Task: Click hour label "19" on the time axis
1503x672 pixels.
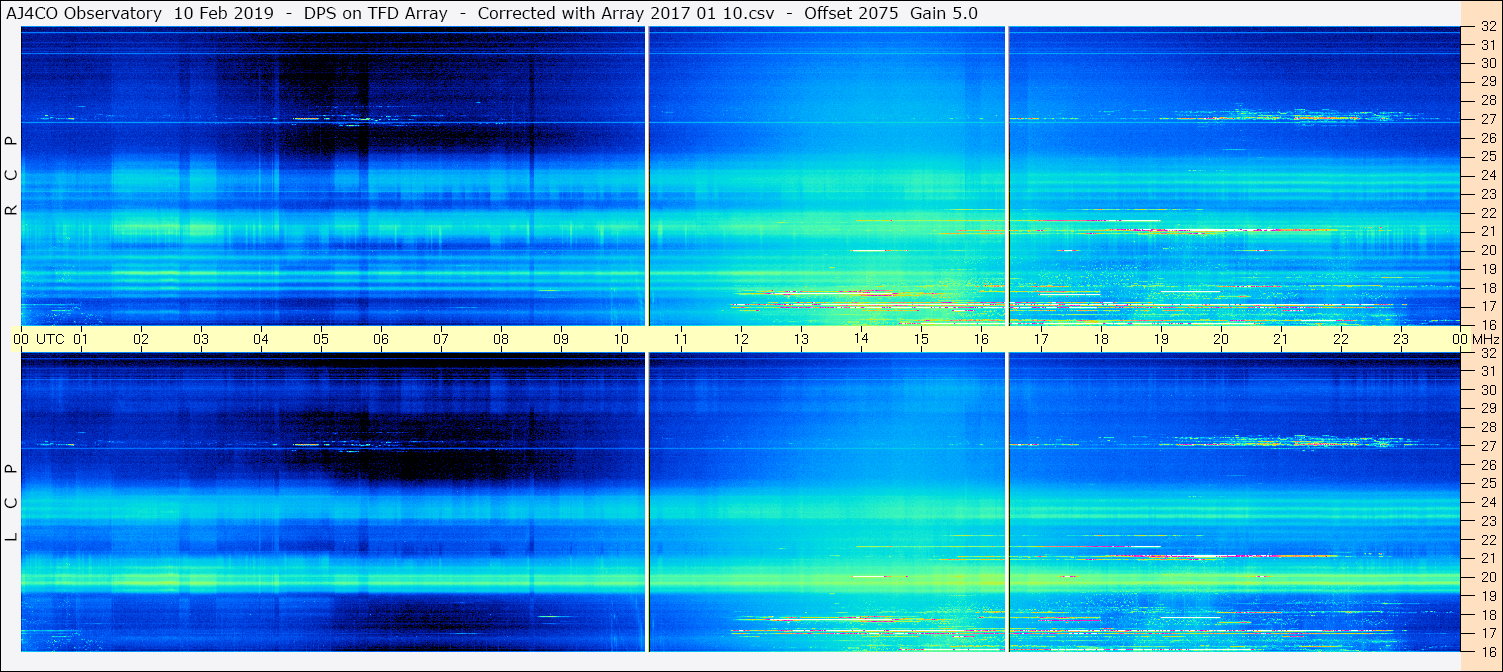Action: [x=1161, y=339]
